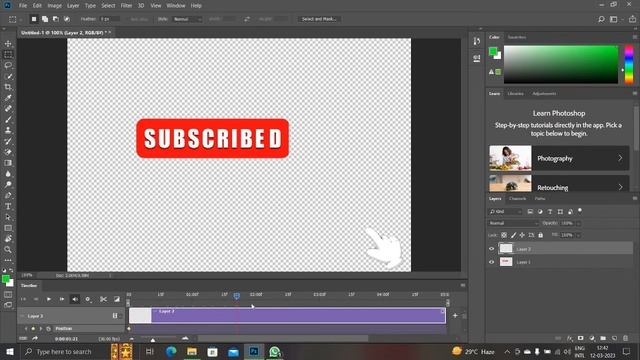The image size is (640, 360).
Task: Open the Fill slider dropdown
Action: 578,235
